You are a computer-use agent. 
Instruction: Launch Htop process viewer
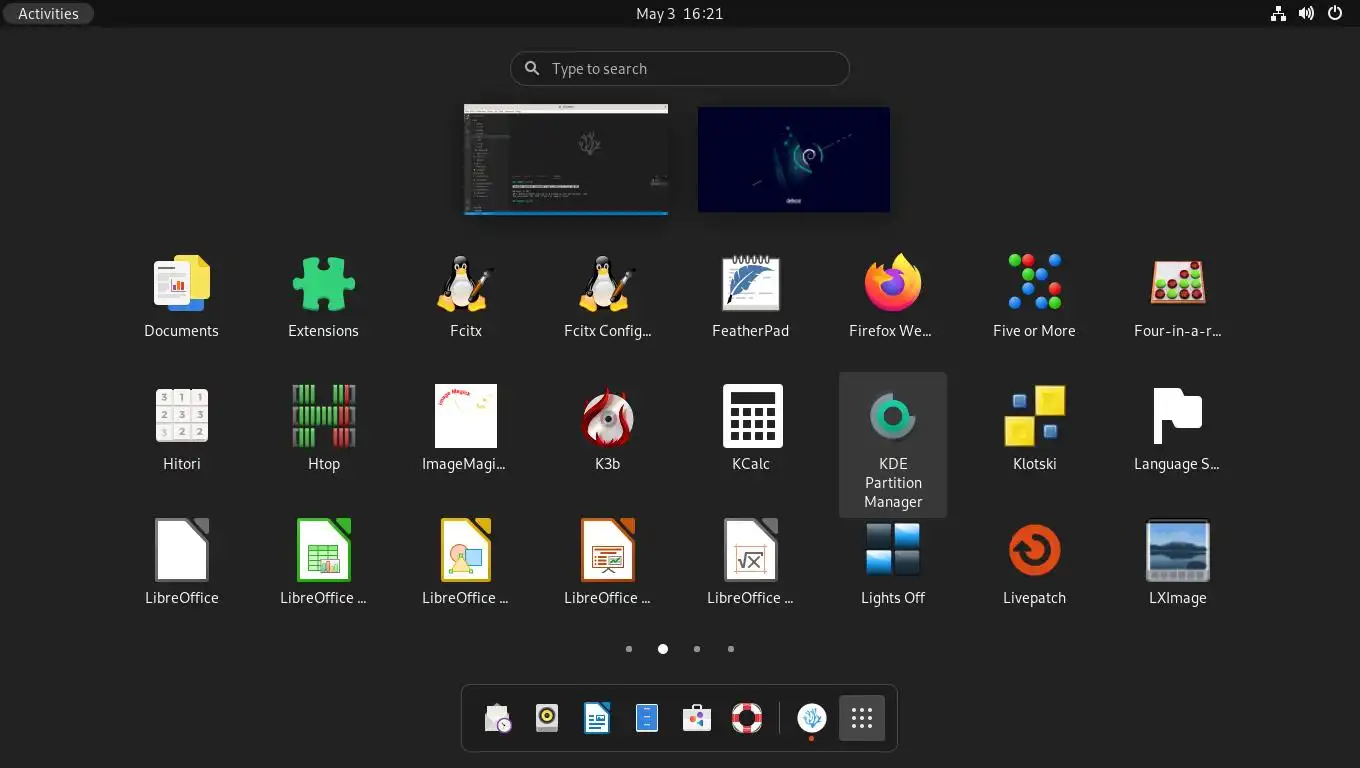tap(323, 428)
